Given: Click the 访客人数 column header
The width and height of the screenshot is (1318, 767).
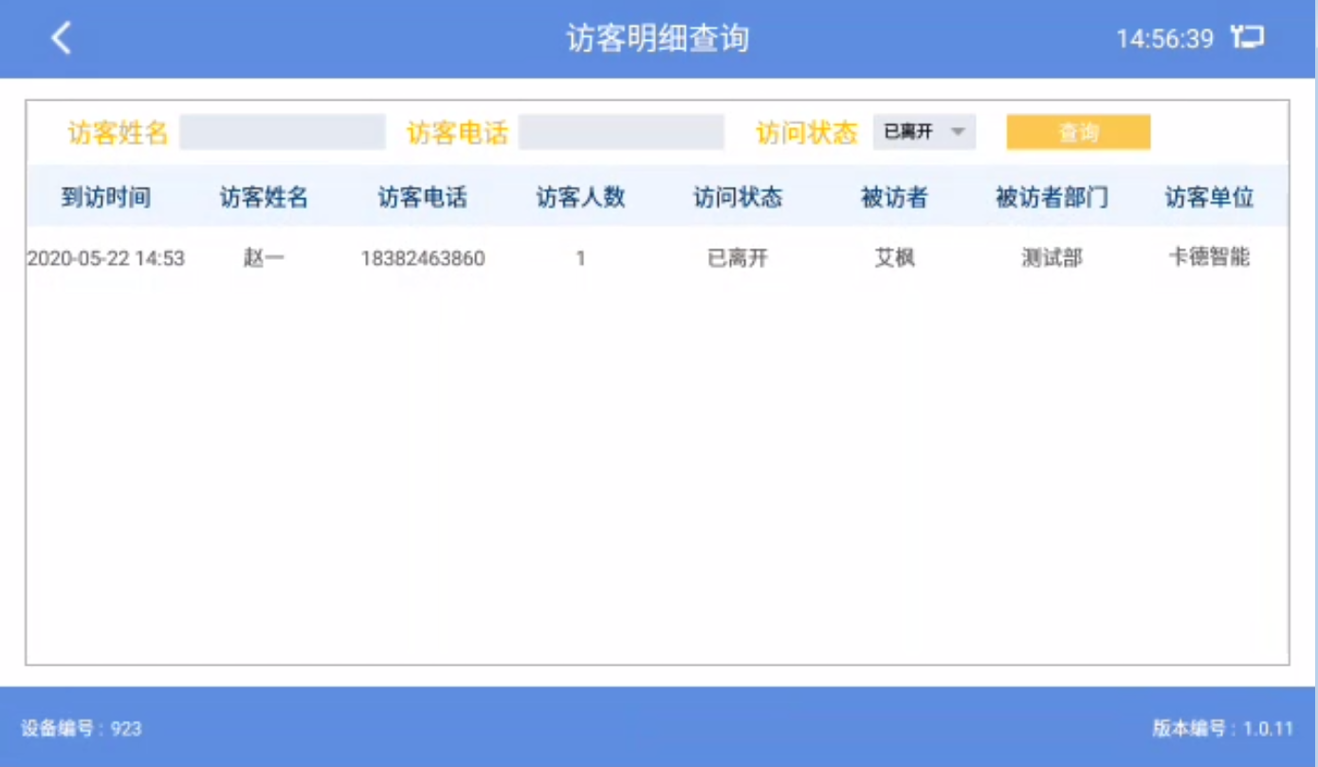Looking at the screenshot, I should 580,197.
